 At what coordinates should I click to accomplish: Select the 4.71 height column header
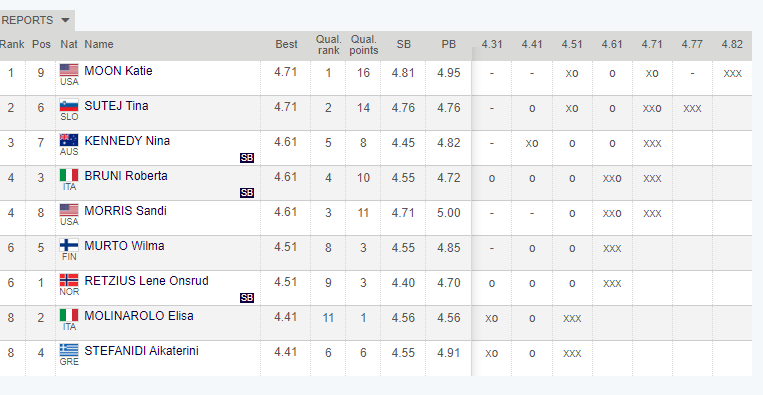tap(652, 44)
